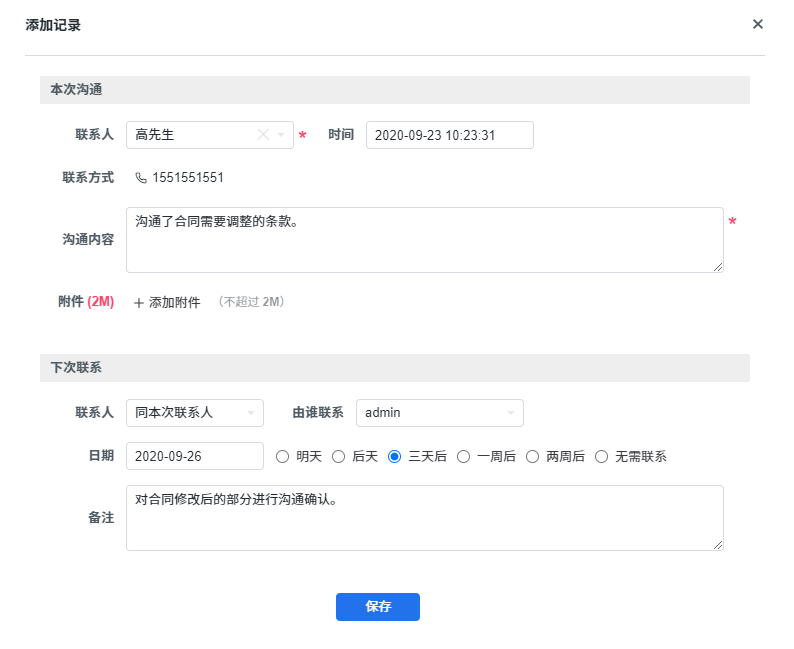Click the phone icon beside 1551551551
794x649 pixels.
coord(140,178)
